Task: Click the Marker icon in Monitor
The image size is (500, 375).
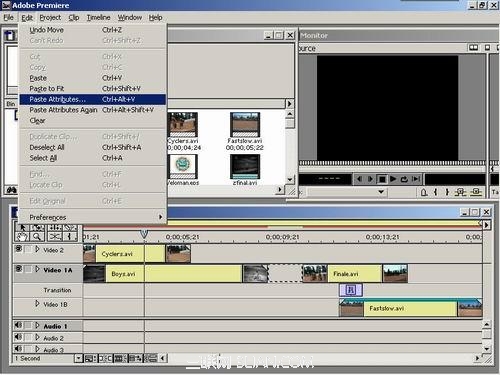Action: tap(424, 192)
